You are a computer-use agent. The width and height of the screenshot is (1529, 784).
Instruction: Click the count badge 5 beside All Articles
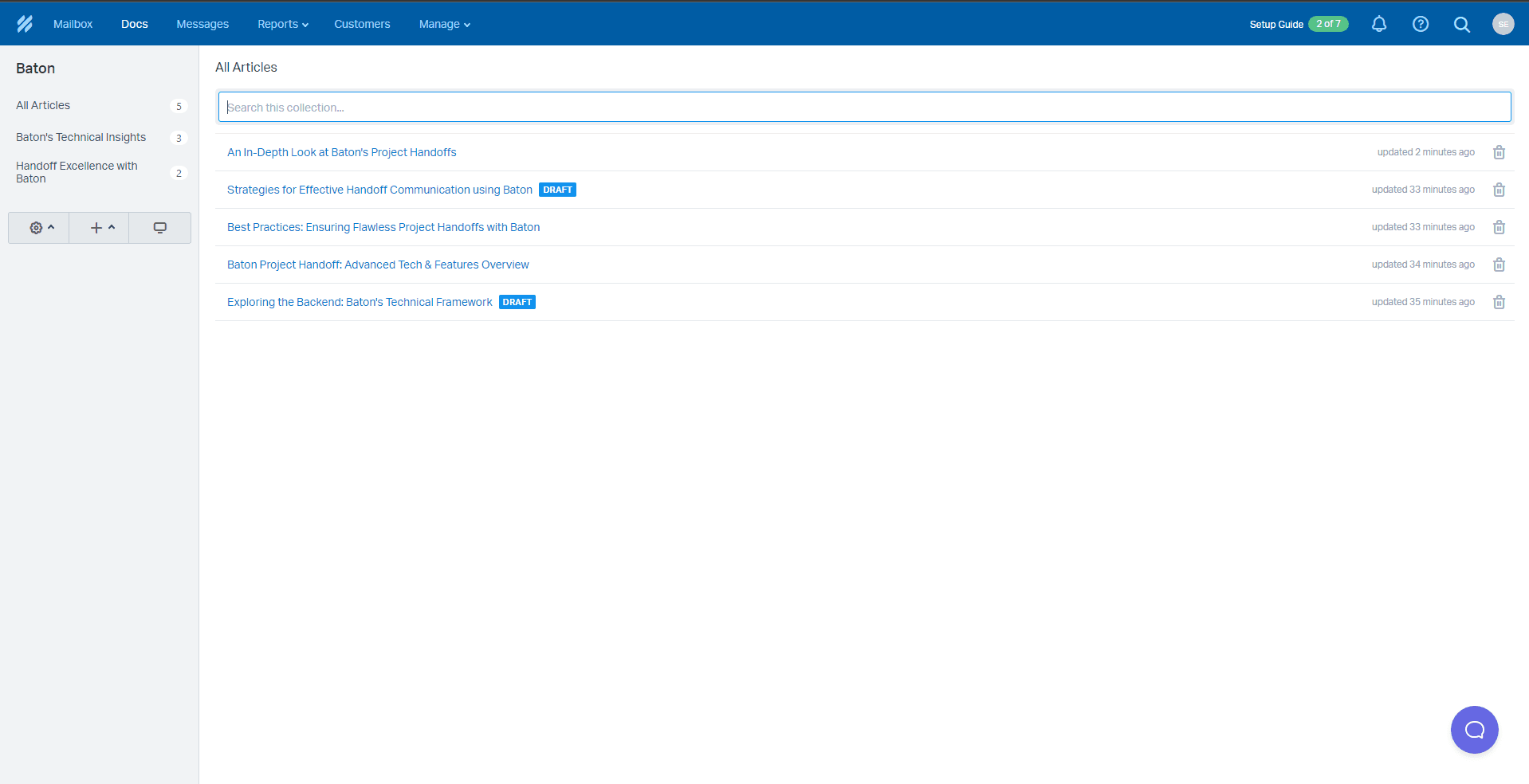point(179,106)
